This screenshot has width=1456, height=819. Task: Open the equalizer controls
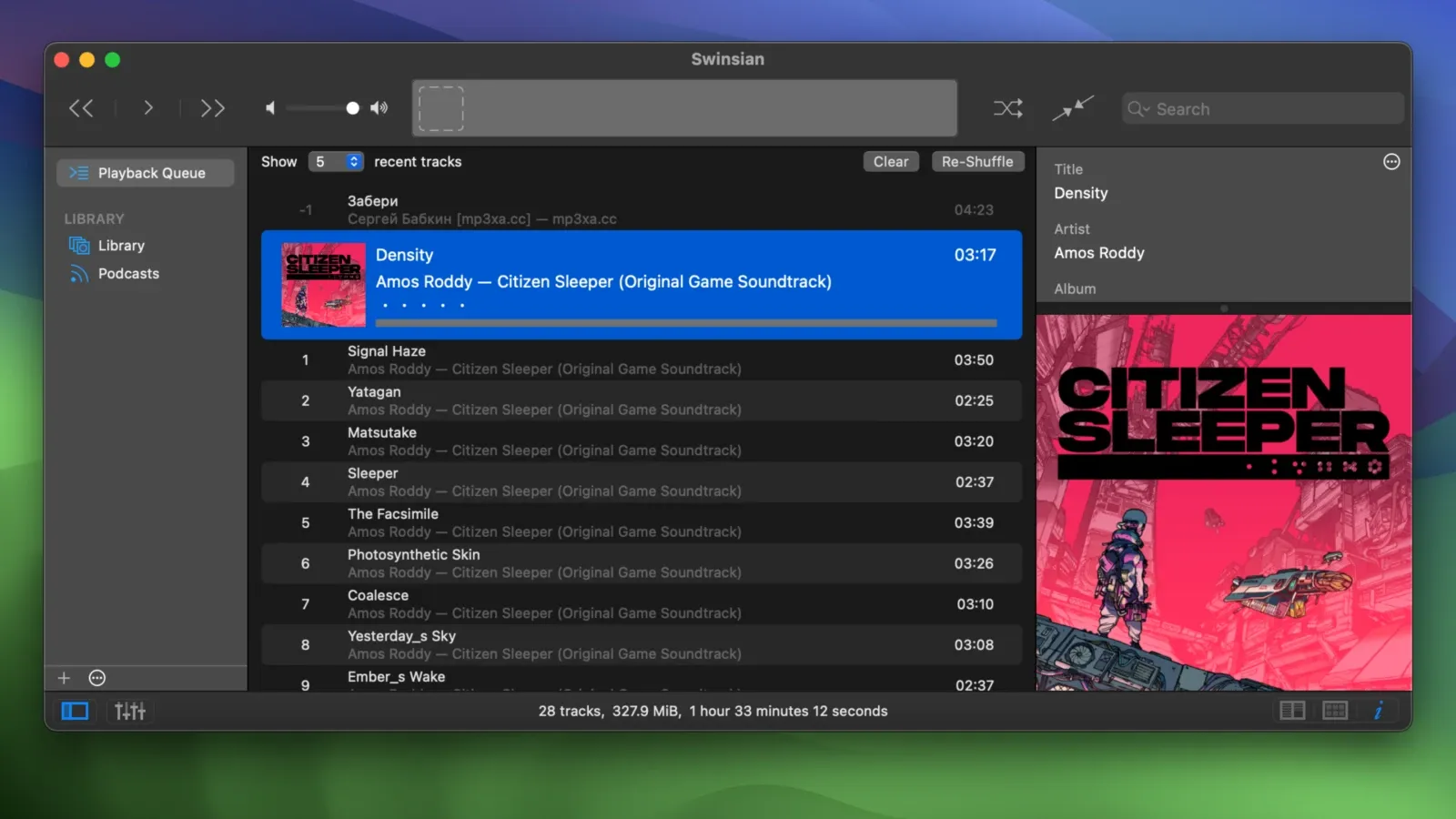click(x=129, y=711)
